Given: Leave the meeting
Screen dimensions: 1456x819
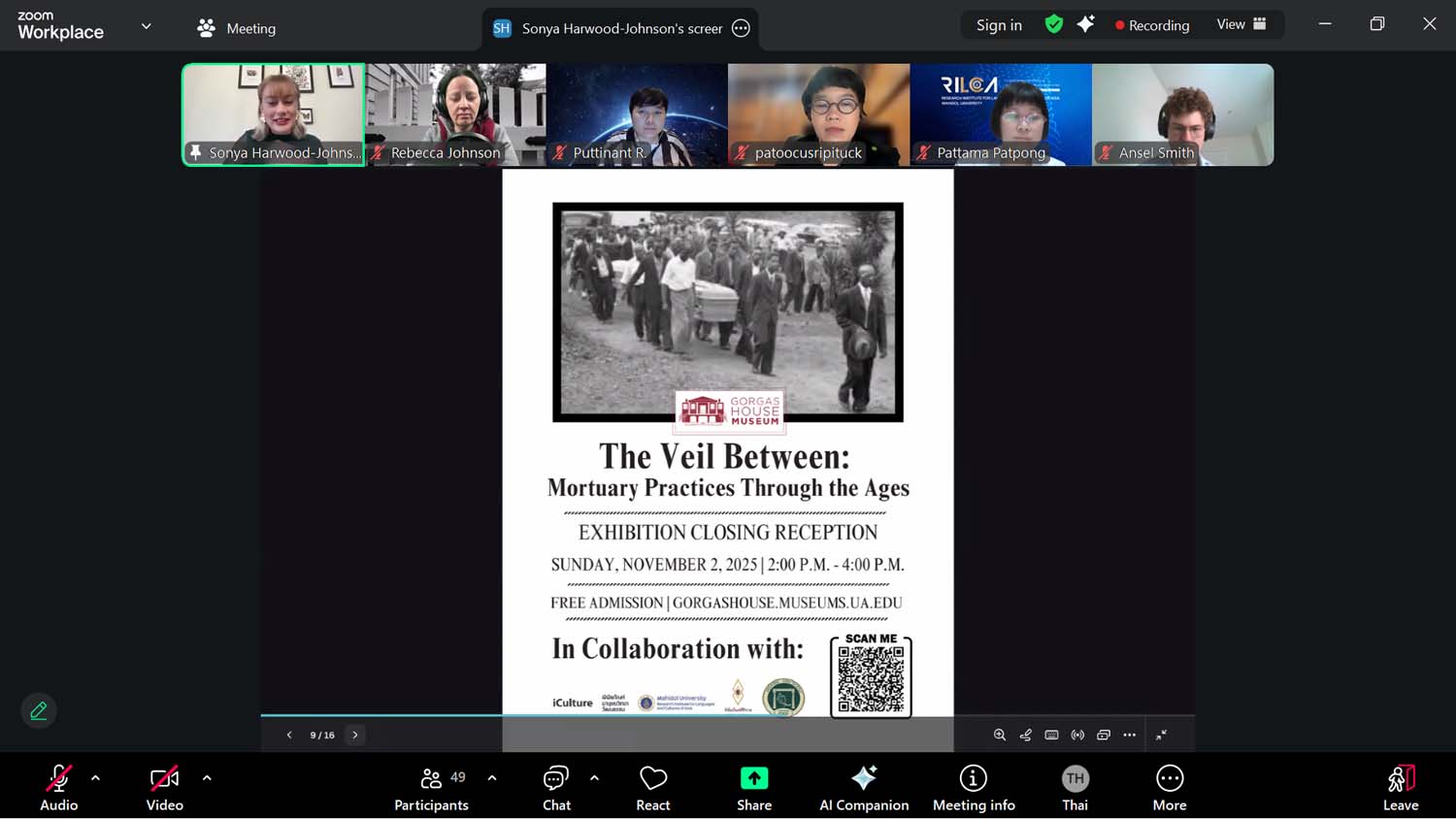Looking at the screenshot, I should [x=1401, y=787].
